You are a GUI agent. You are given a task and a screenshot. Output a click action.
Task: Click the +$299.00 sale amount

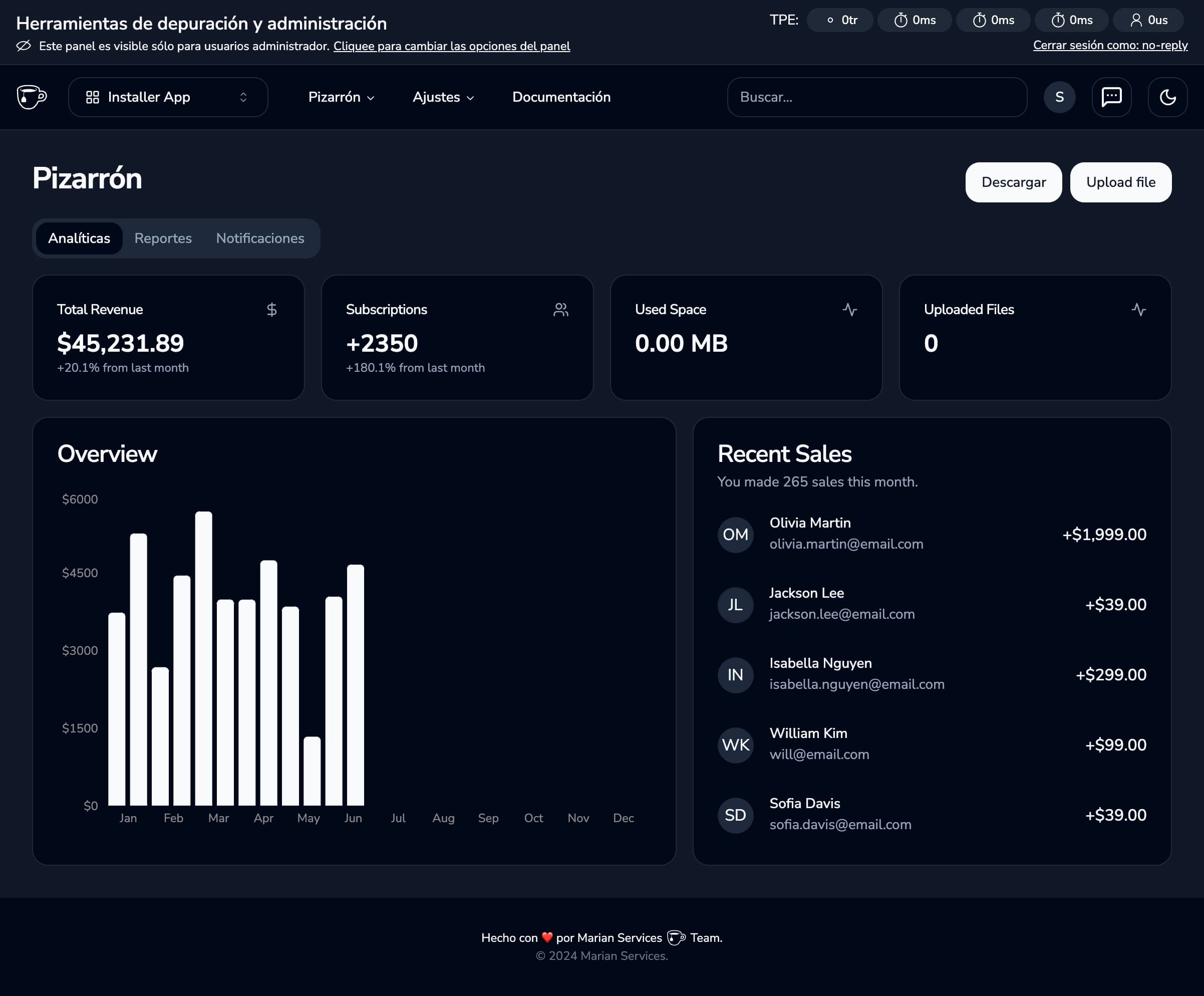click(1111, 675)
